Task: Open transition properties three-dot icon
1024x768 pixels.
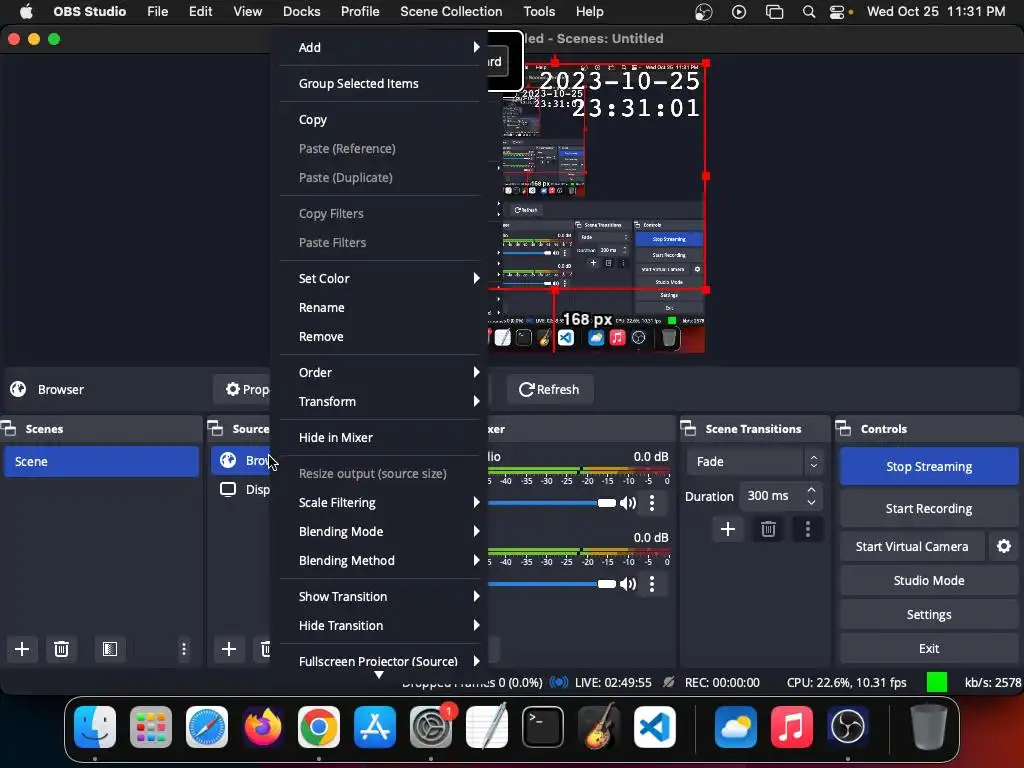Action: click(x=808, y=529)
